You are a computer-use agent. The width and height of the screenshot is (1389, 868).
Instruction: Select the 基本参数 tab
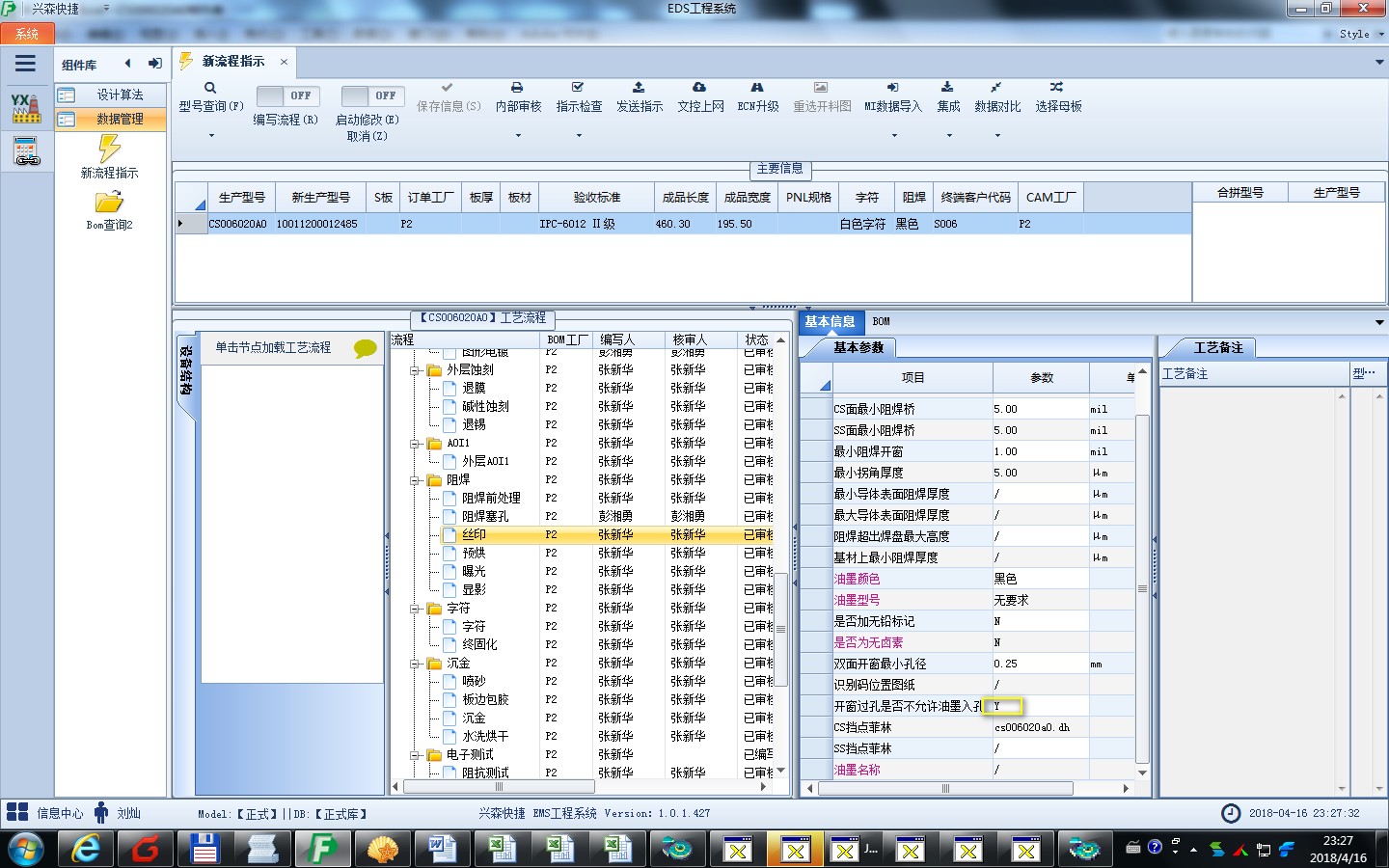pos(858,347)
